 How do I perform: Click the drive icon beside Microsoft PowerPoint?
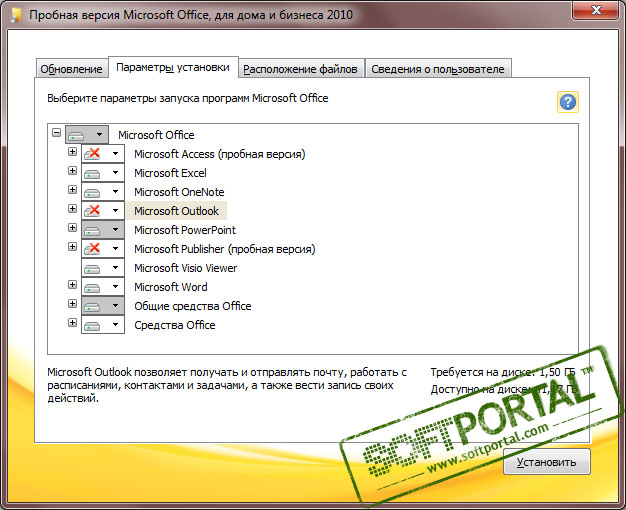pos(92,231)
